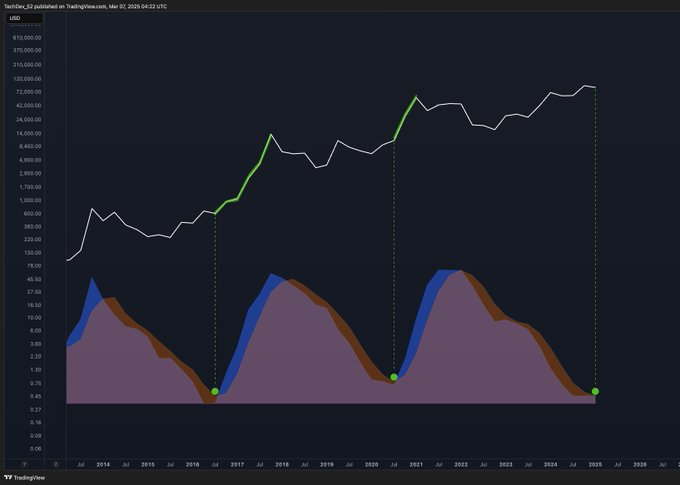Click the TradingView logo at the bottom

click(24, 478)
